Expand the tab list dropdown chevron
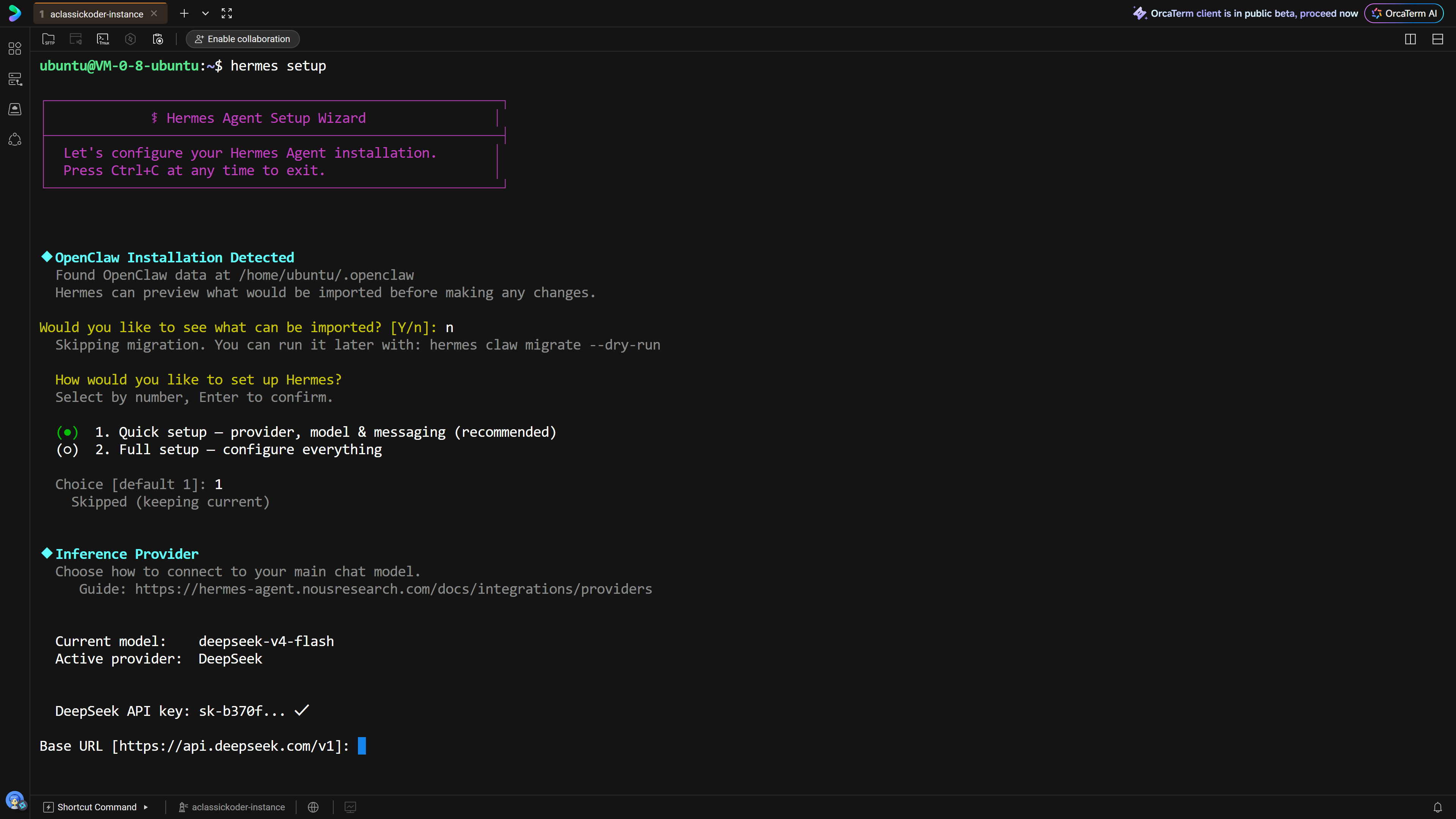1456x819 pixels. click(x=206, y=14)
